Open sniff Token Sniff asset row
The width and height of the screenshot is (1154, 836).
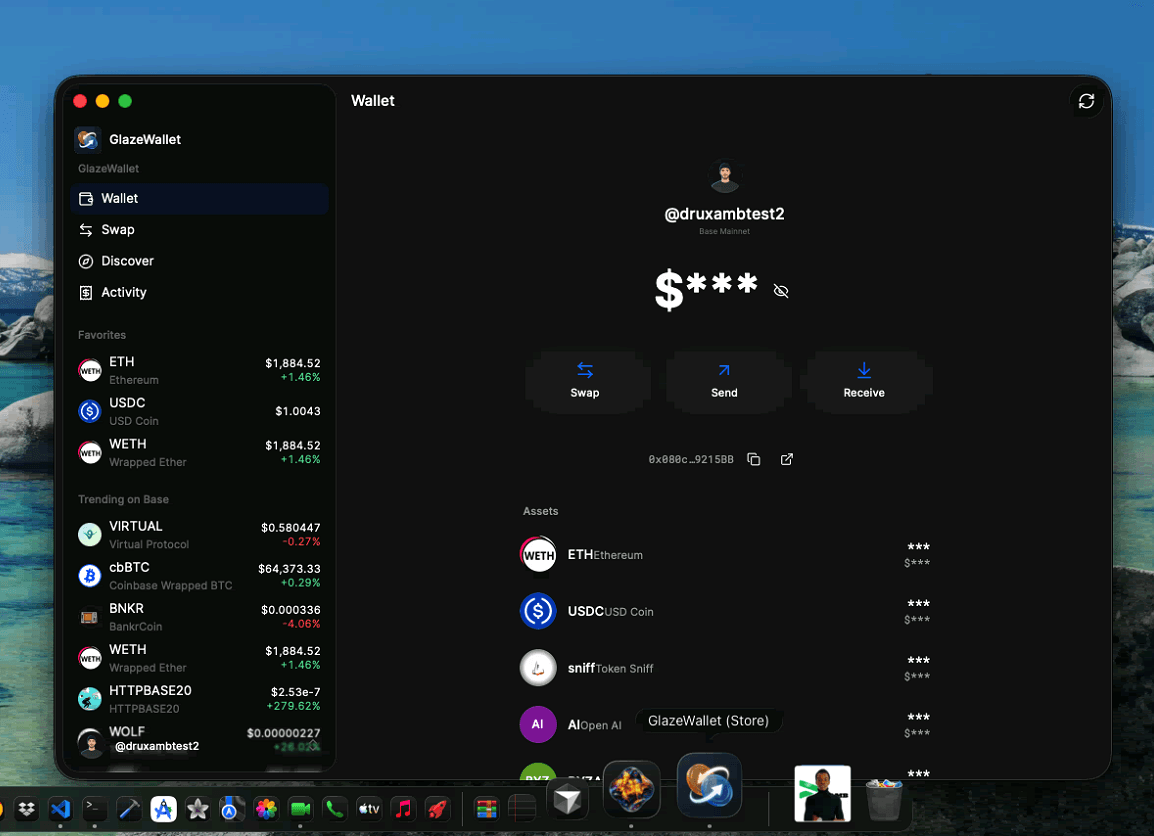[x=725, y=668]
